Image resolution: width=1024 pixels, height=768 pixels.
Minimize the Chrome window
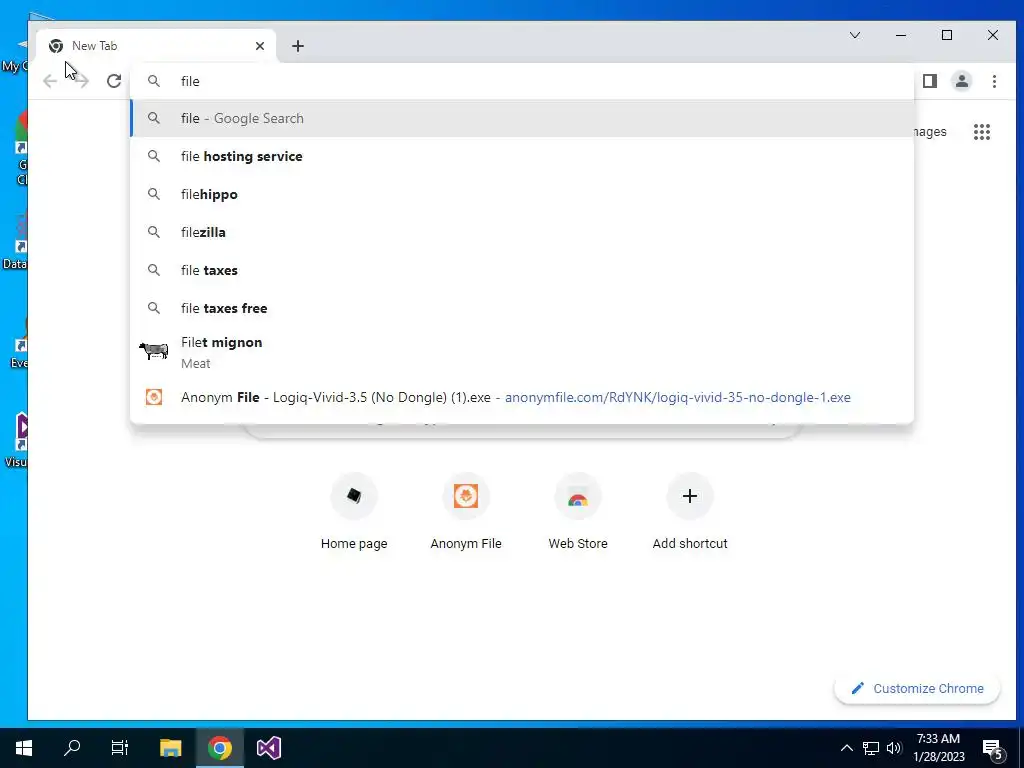coord(901,35)
